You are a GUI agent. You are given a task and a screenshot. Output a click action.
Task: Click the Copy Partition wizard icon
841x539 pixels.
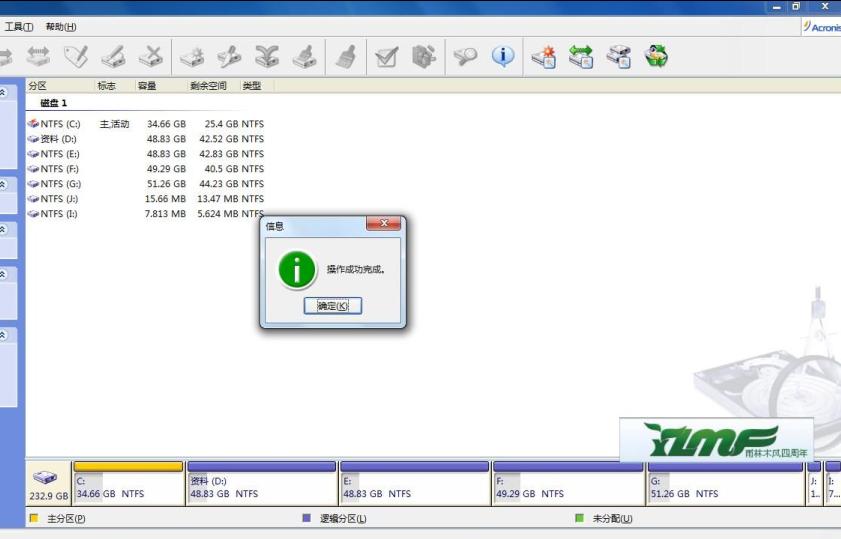pos(618,57)
